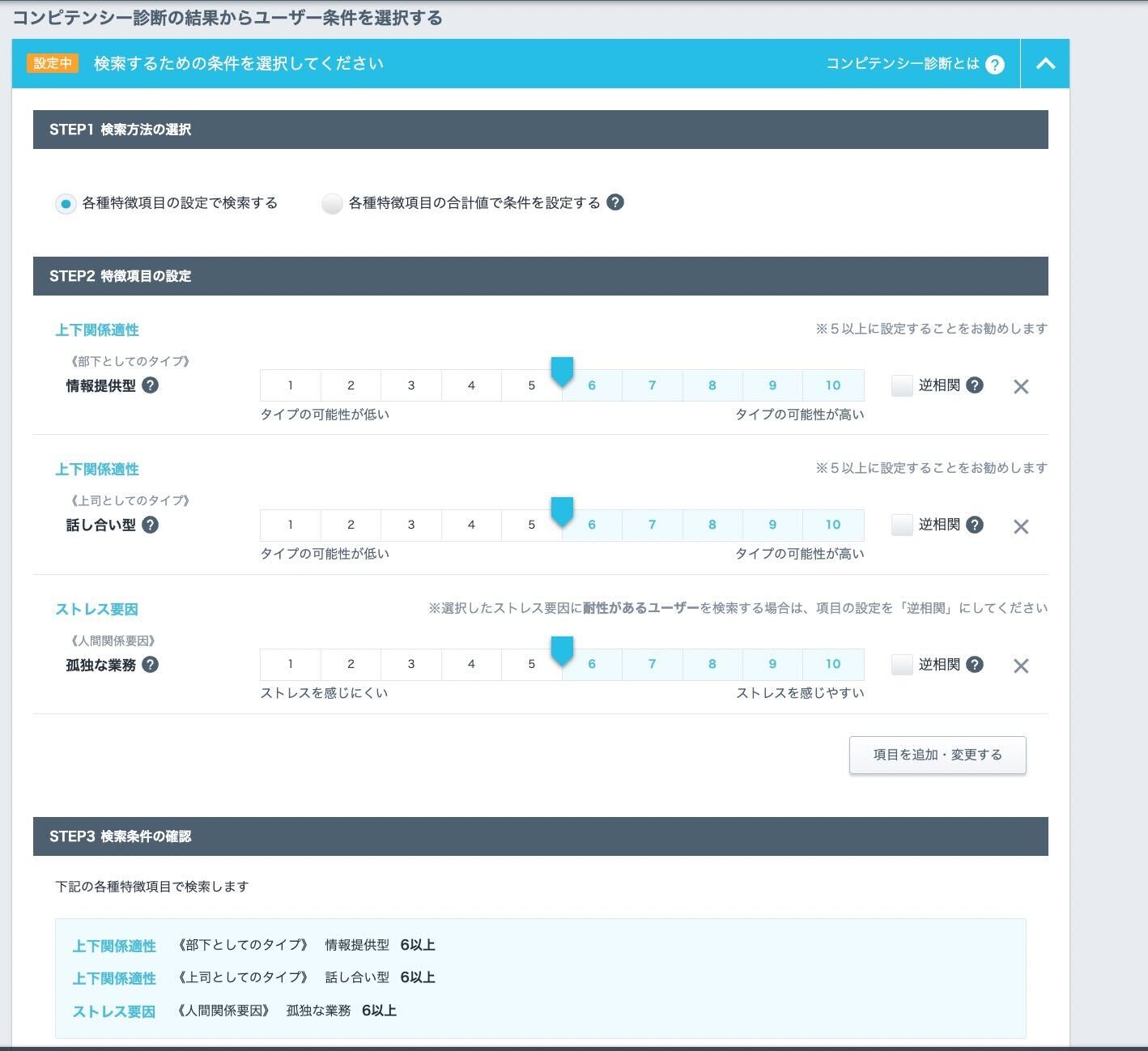This screenshot has width=1148, height=1051.
Task: Click the STEP3 検索条件の確認 header
Action: 541,836
